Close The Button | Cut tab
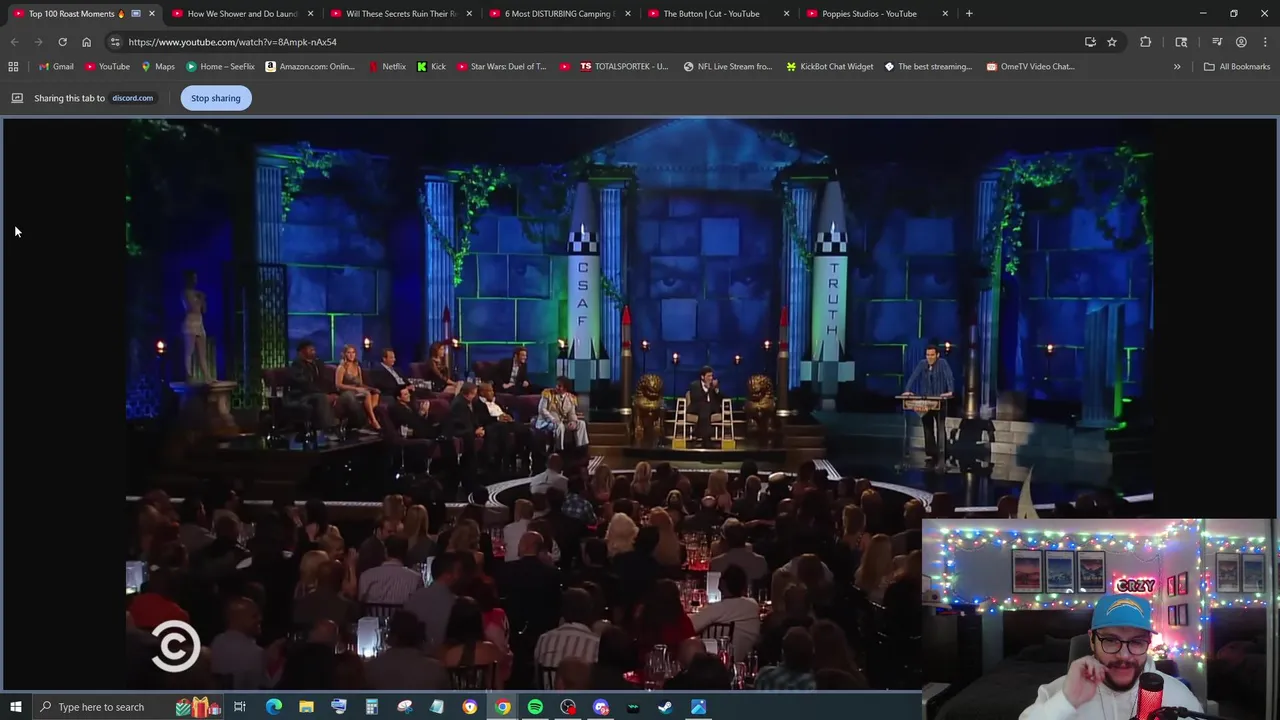 click(787, 14)
